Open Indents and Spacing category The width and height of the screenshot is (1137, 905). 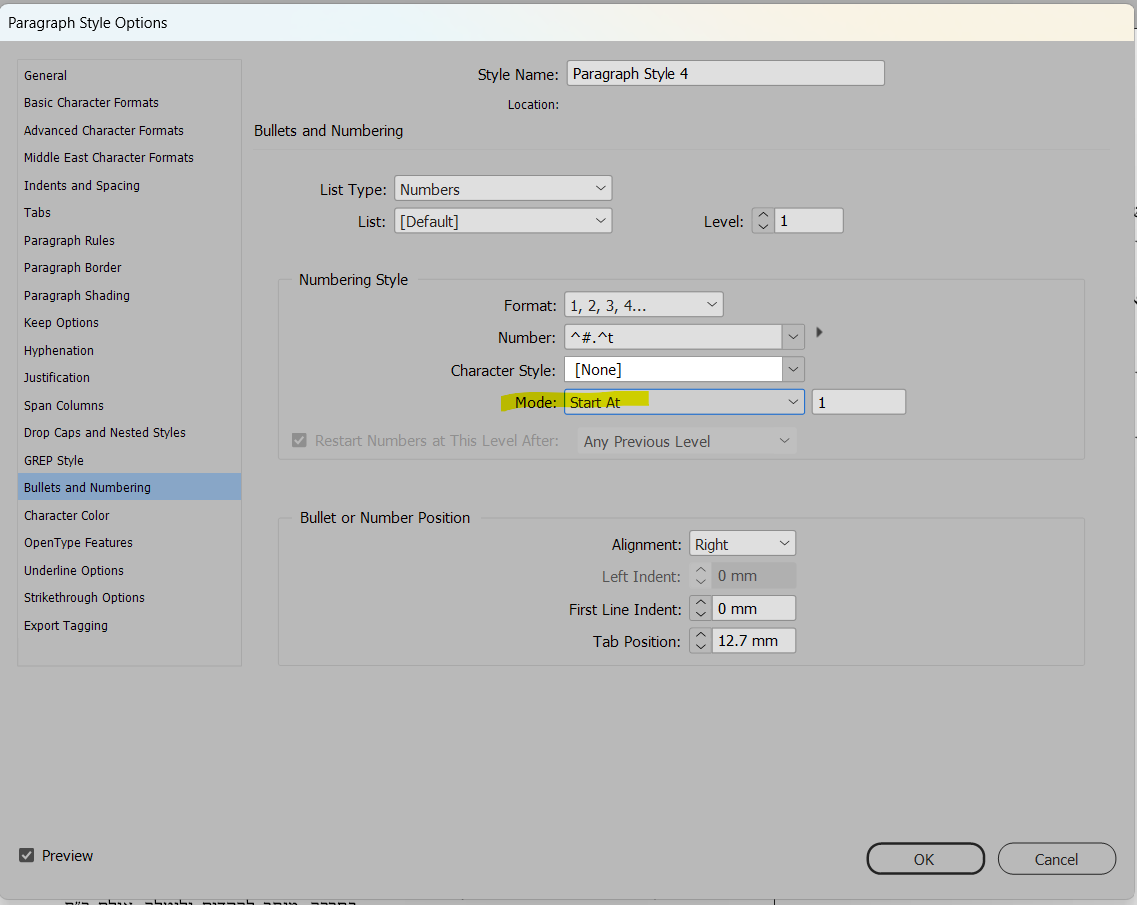(x=81, y=186)
